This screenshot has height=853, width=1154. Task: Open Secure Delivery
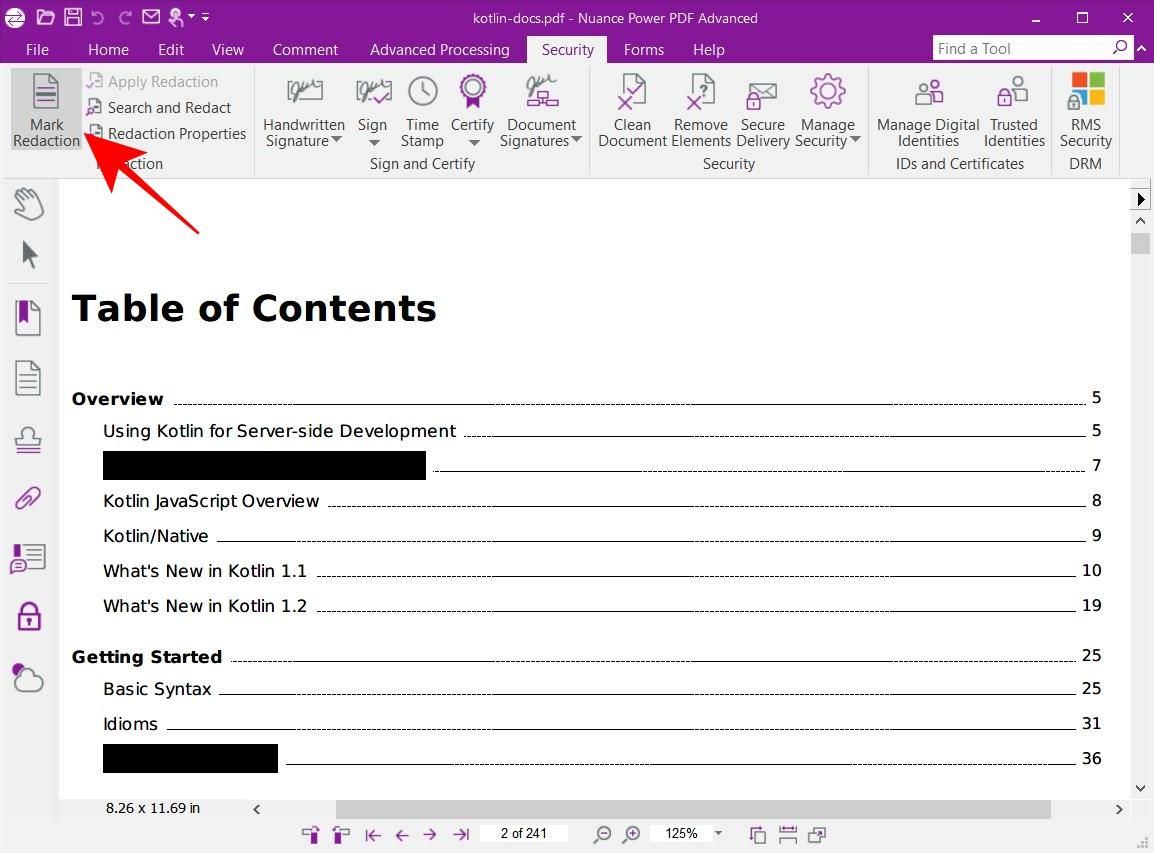point(762,110)
